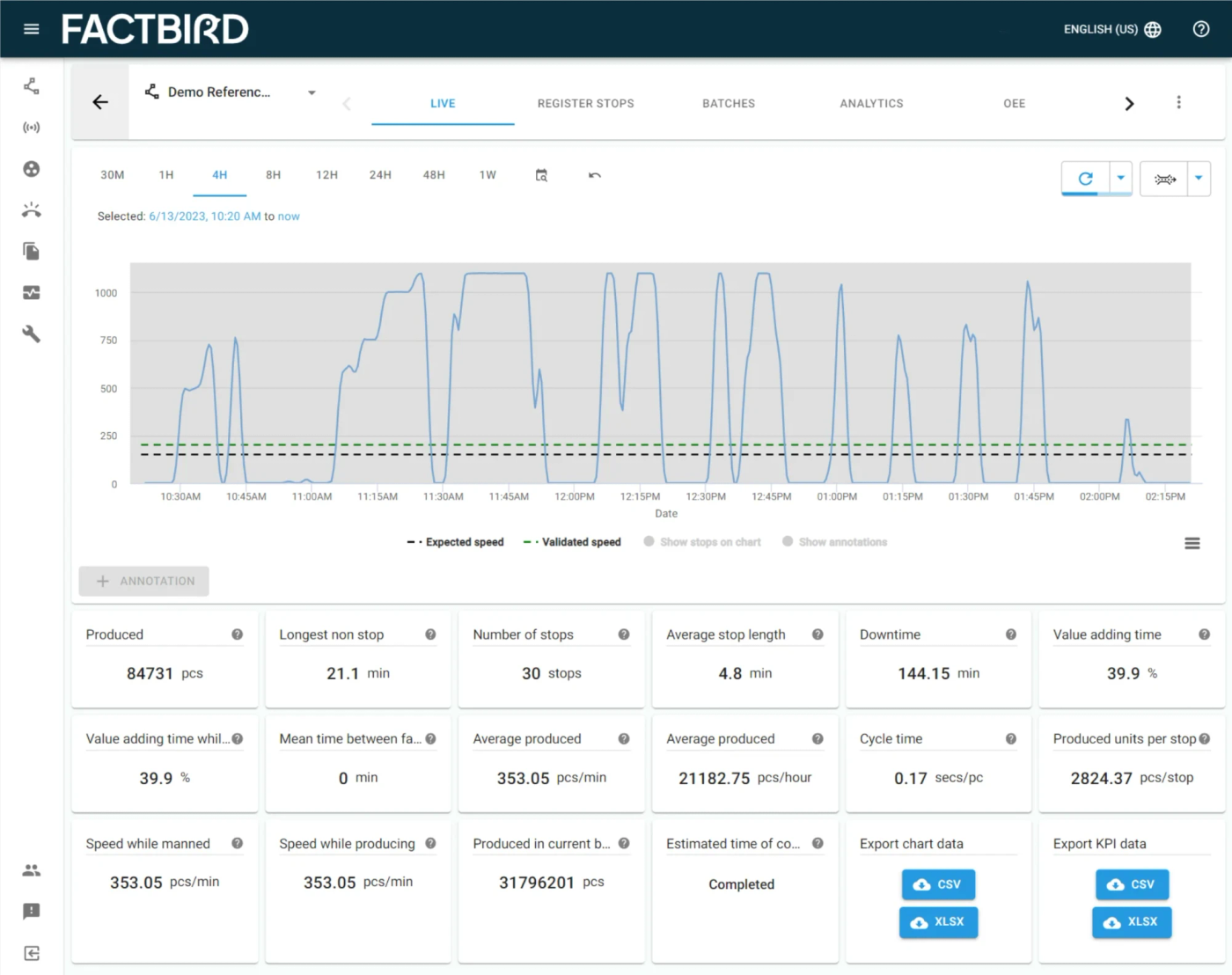Toggle Show stops on chart
Image resolution: width=1232 pixels, height=975 pixels.
702,542
